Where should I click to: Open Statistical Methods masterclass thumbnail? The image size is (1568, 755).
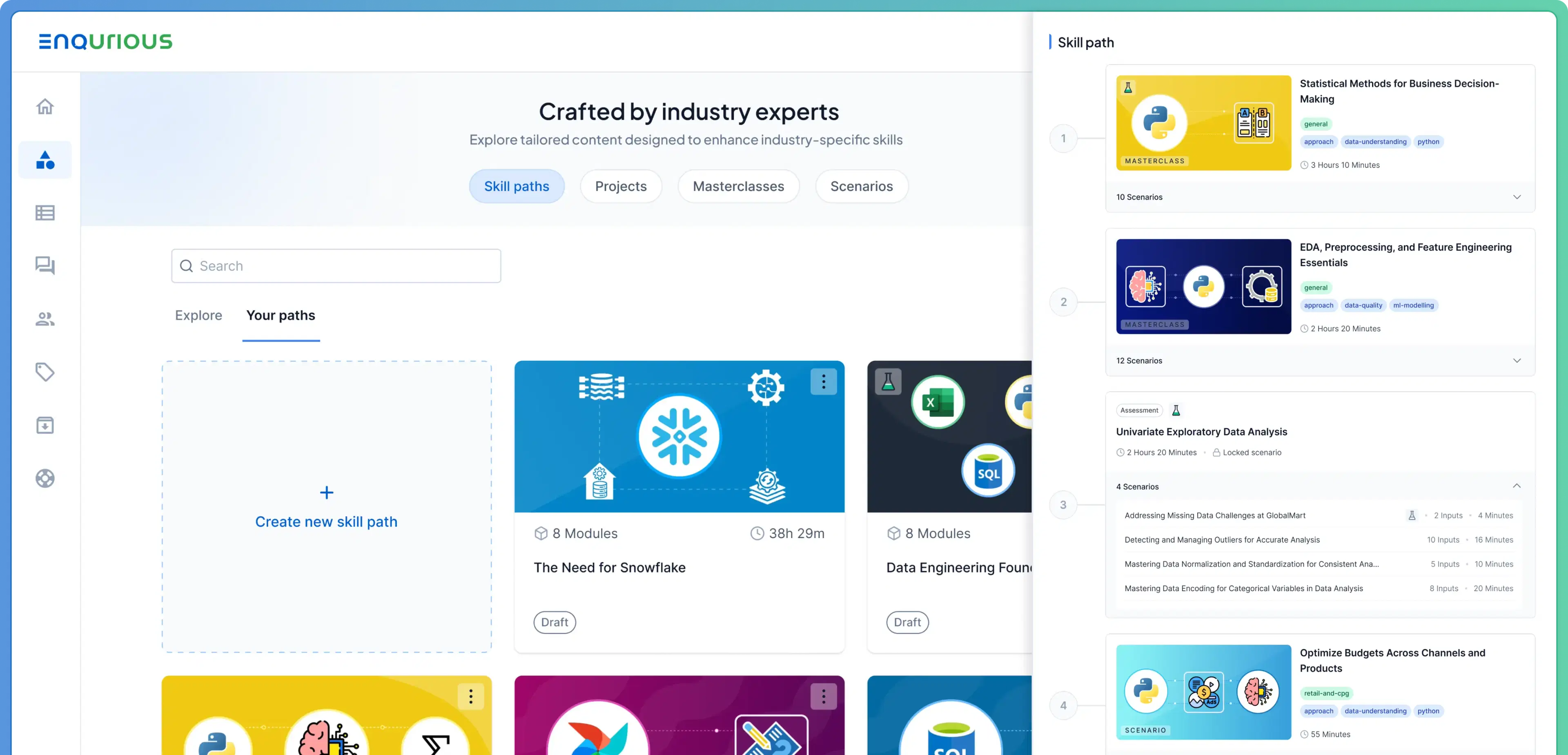(1203, 123)
